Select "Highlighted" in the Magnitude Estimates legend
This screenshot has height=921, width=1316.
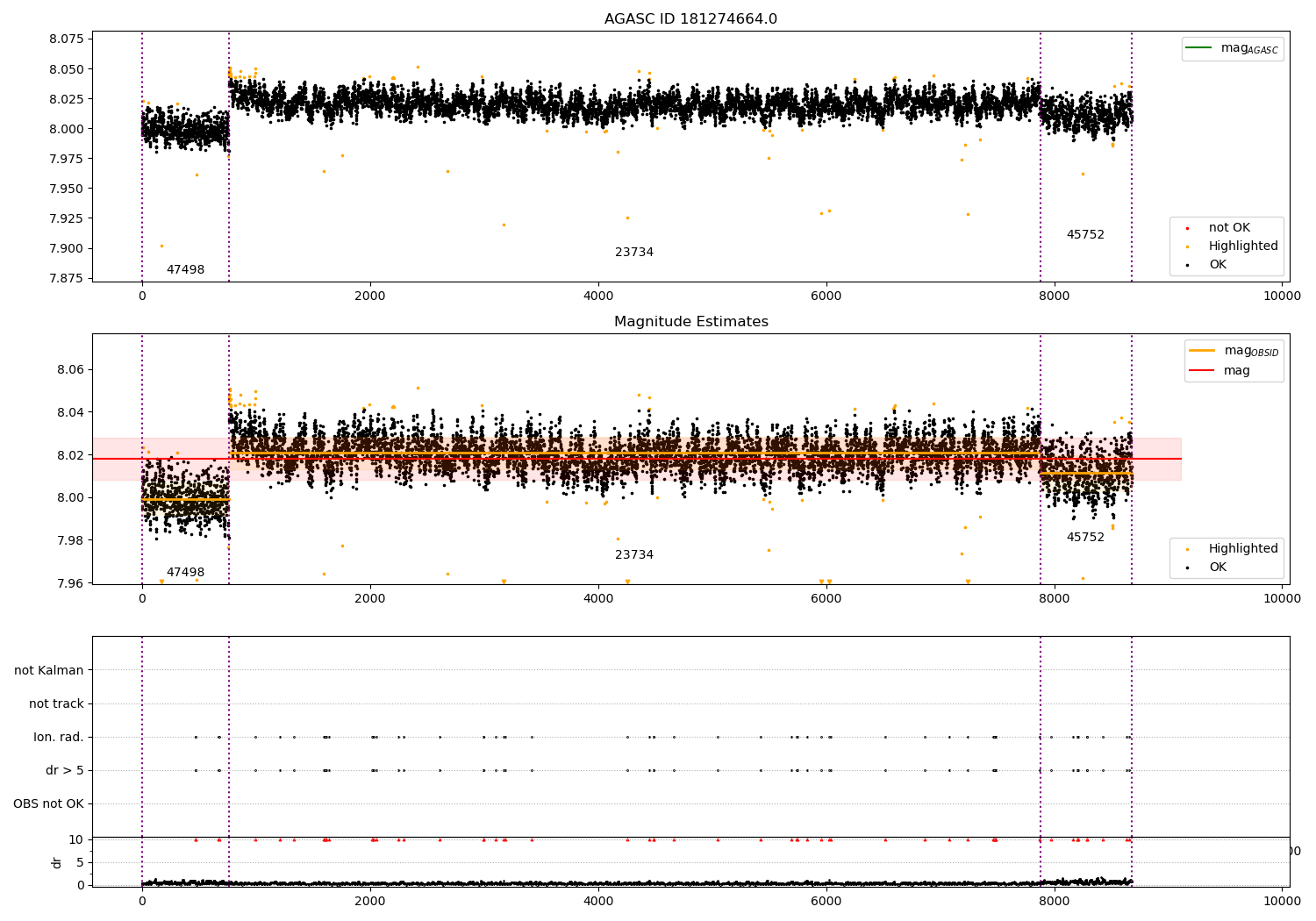pos(1243,549)
